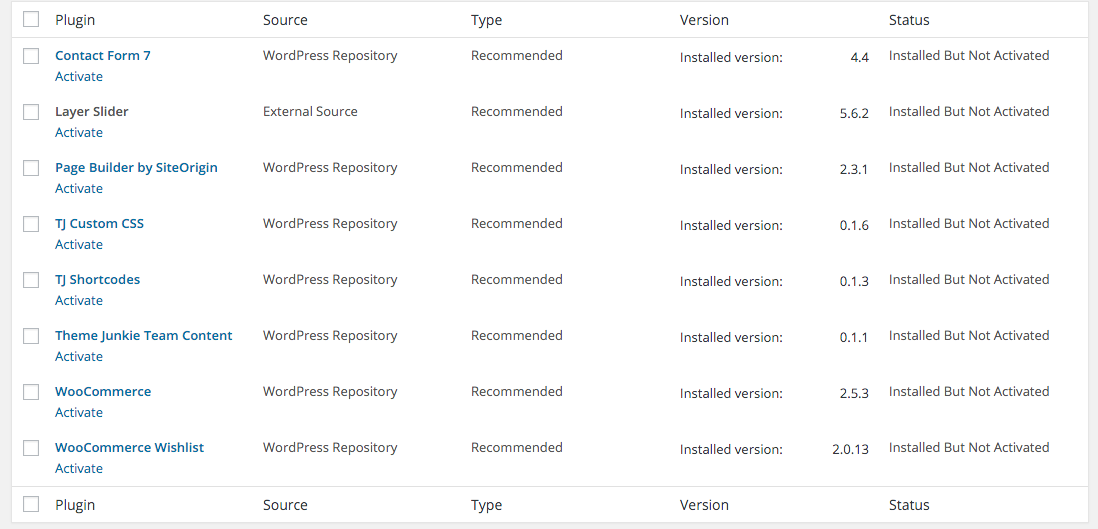Click the Status column header
Screen dimensions: 1098x529
(909, 20)
